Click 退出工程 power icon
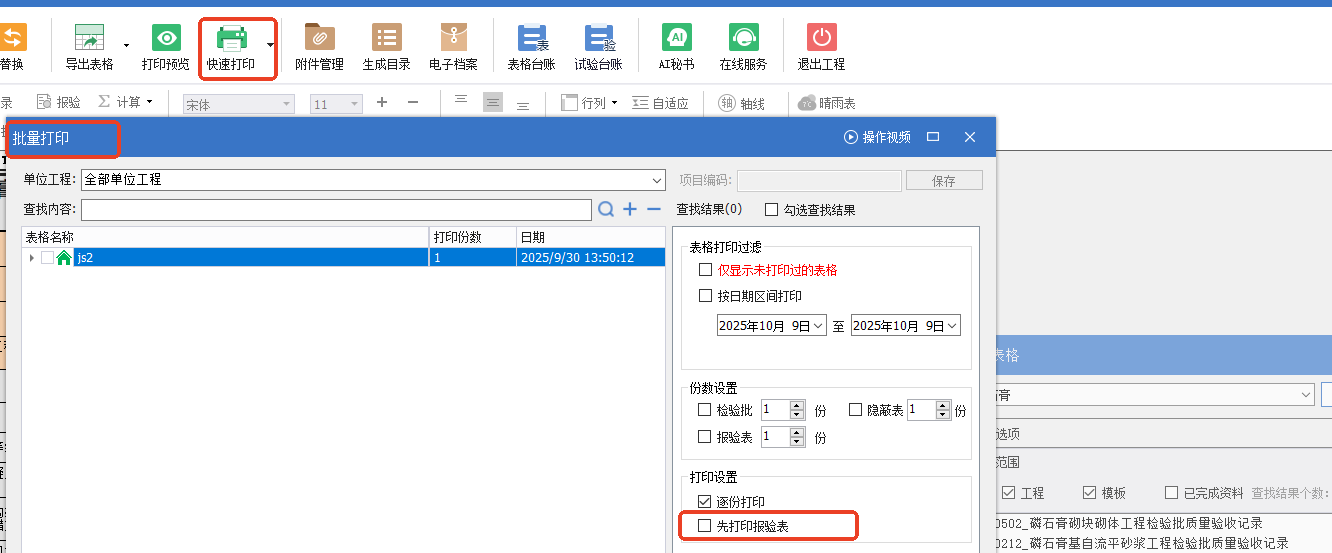Screen dimensions: 1332x553 pyautogui.click(x=821, y=39)
